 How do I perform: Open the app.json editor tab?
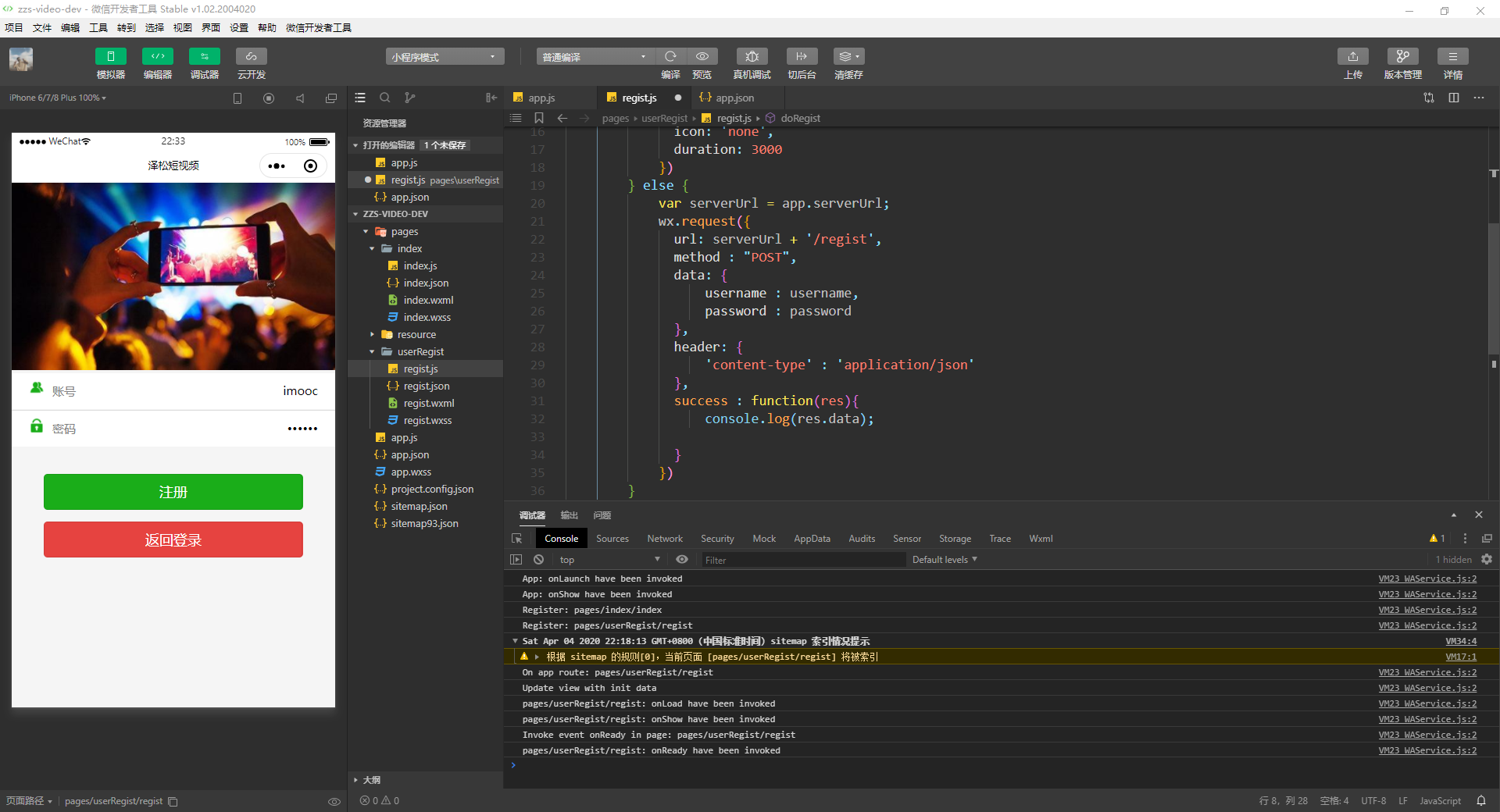(734, 98)
